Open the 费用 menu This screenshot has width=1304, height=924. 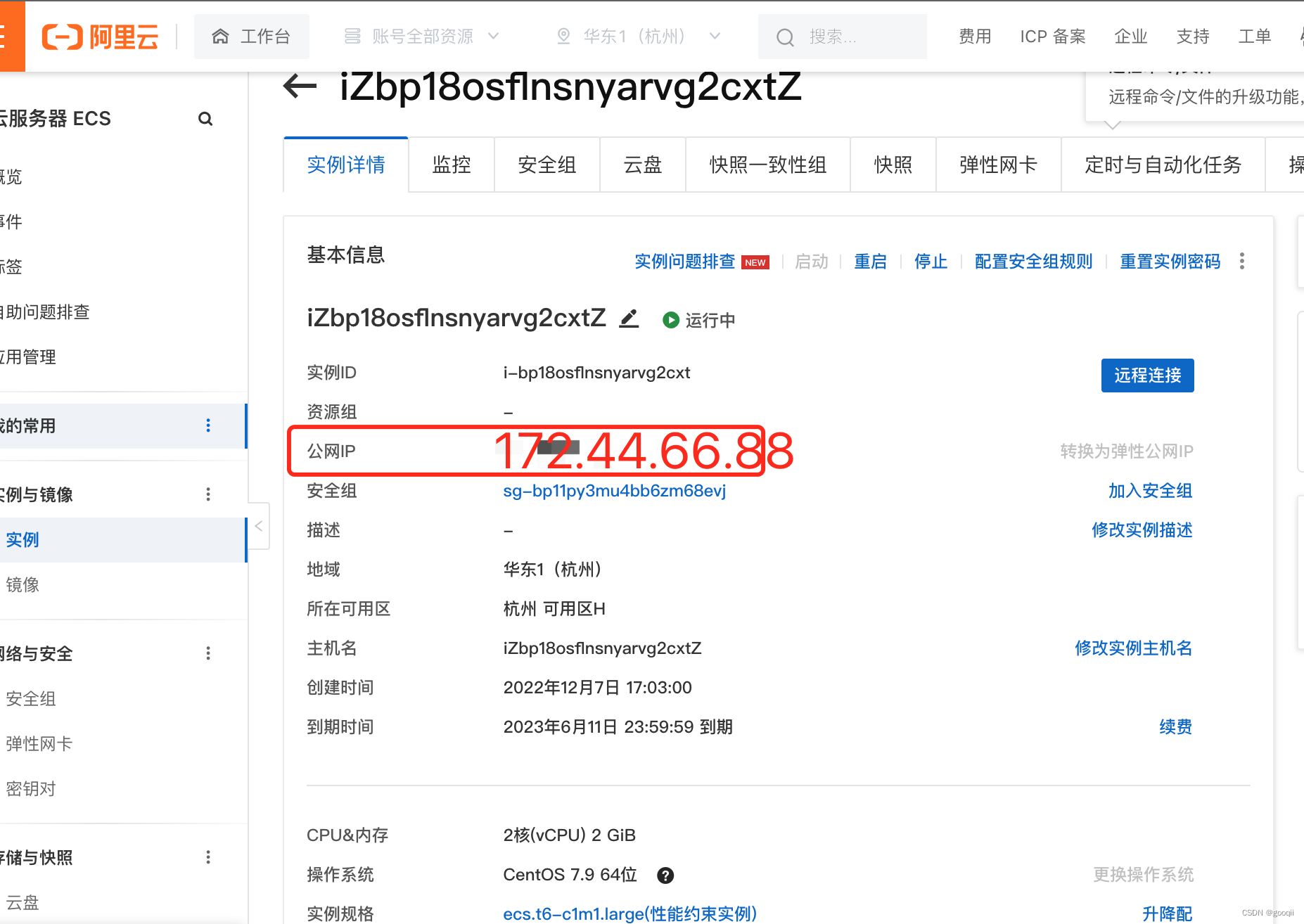click(x=975, y=37)
